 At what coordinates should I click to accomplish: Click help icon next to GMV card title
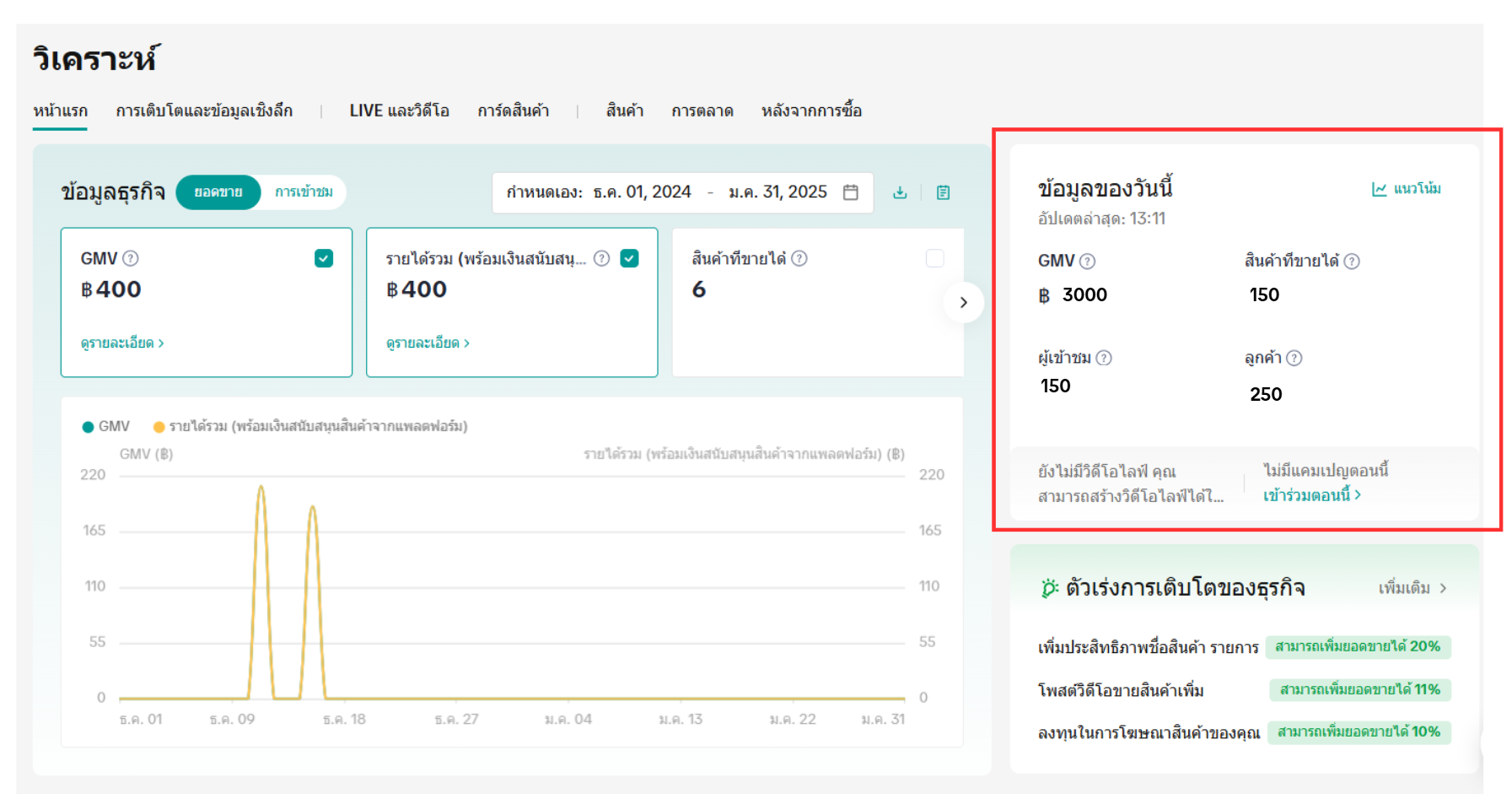131,258
